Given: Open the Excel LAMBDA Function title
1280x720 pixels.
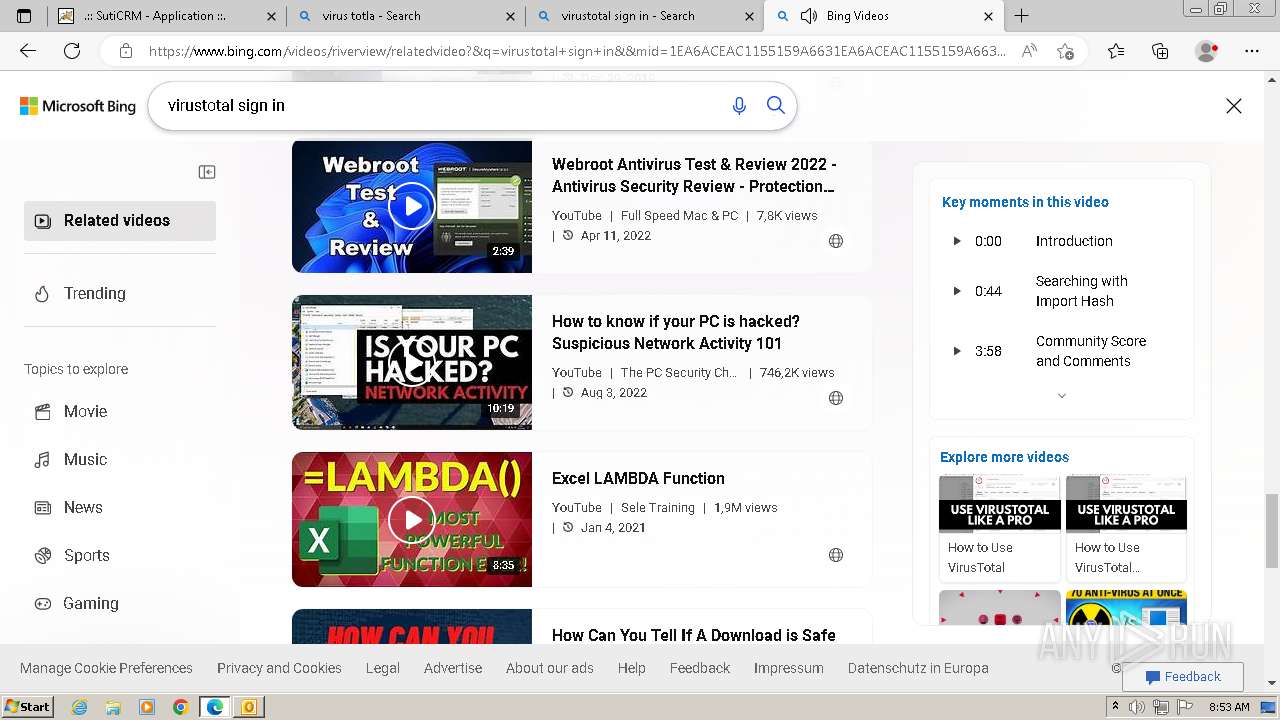Looking at the screenshot, I should coord(638,478).
